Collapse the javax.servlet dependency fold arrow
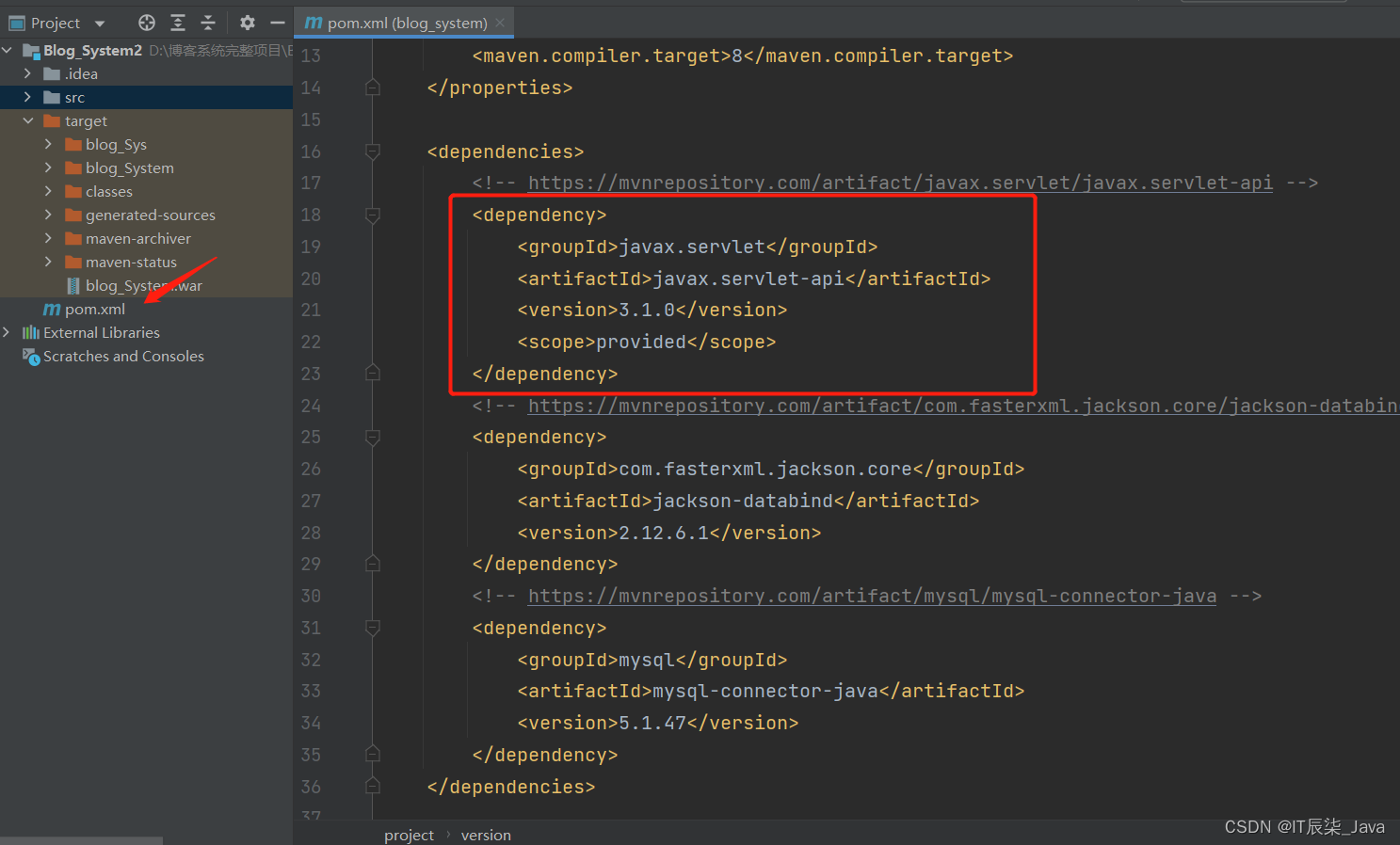Image resolution: width=1400 pixels, height=845 pixels. [372, 215]
